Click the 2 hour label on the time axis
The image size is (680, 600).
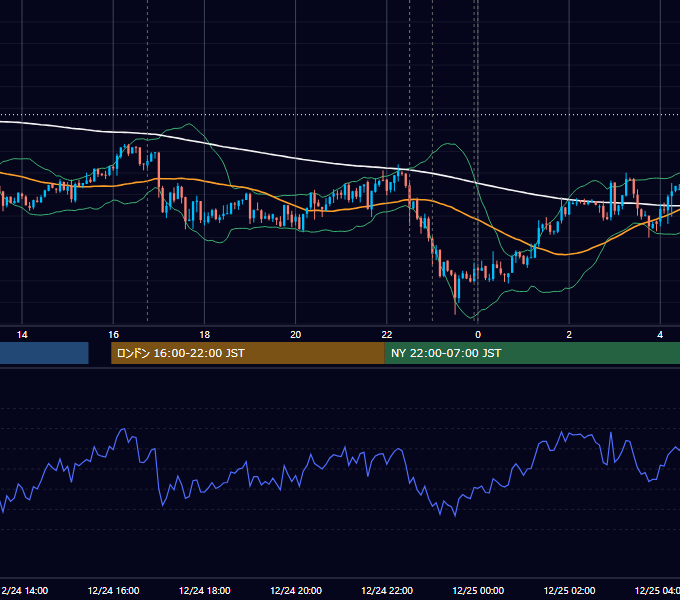pos(569,335)
